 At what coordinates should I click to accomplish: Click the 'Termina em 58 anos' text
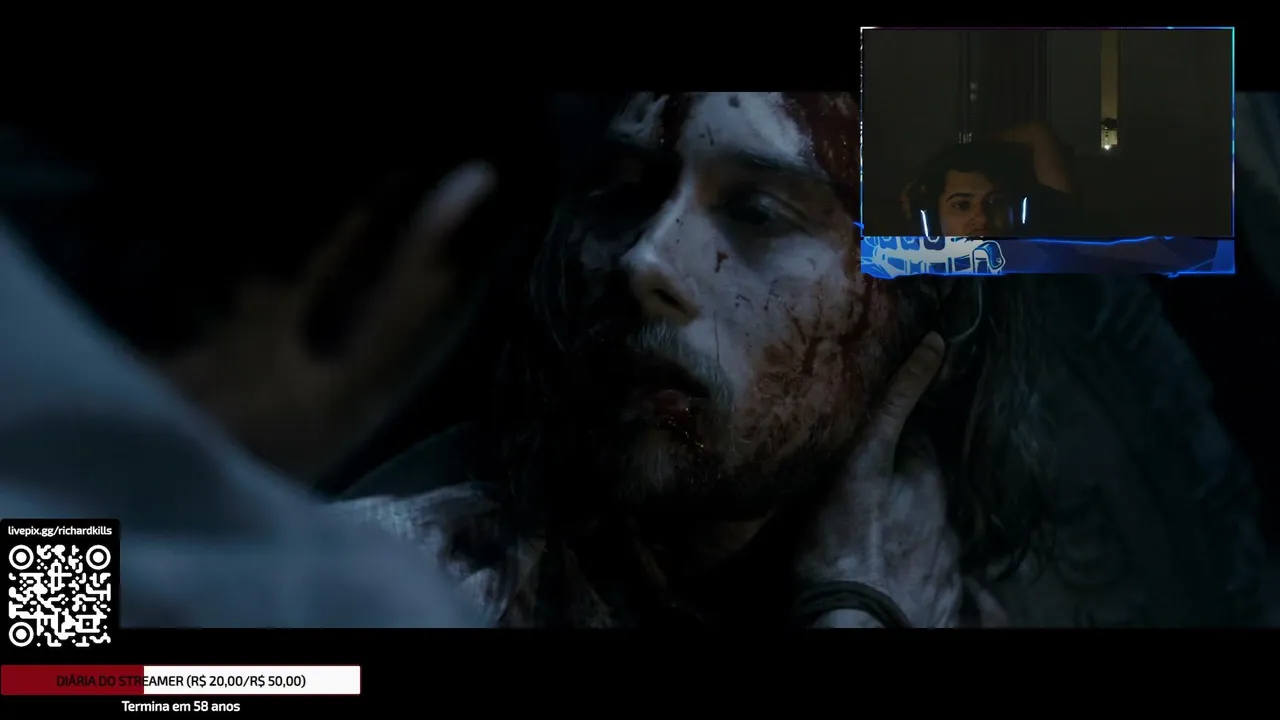(181, 706)
